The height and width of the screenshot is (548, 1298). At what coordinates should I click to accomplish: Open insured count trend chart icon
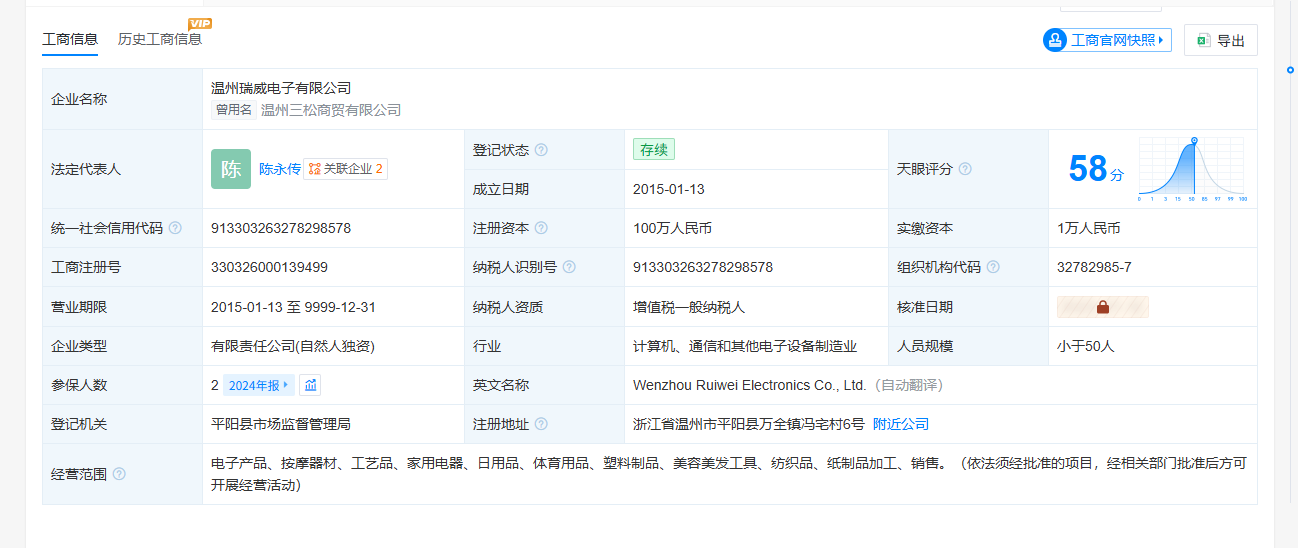coord(310,385)
